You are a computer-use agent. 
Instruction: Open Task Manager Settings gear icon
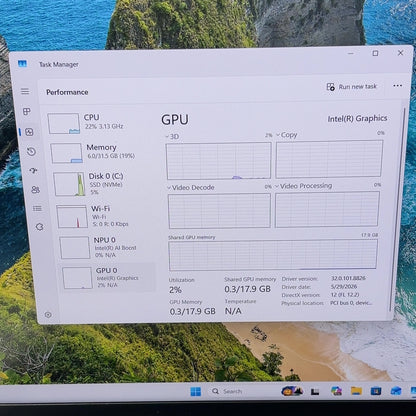[48, 315]
